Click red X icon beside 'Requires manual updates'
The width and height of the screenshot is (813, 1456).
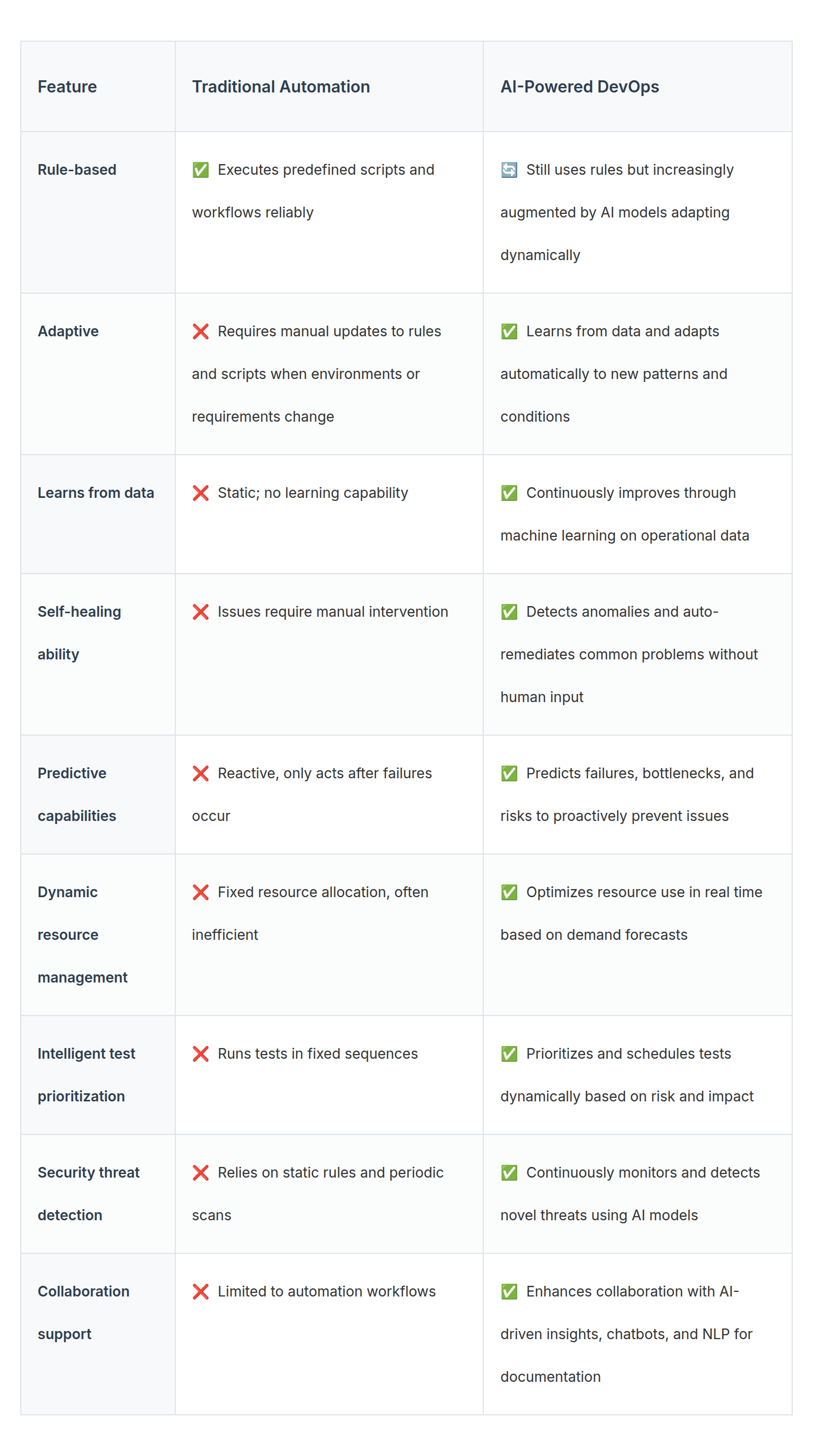pyautogui.click(x=200, y=331)
